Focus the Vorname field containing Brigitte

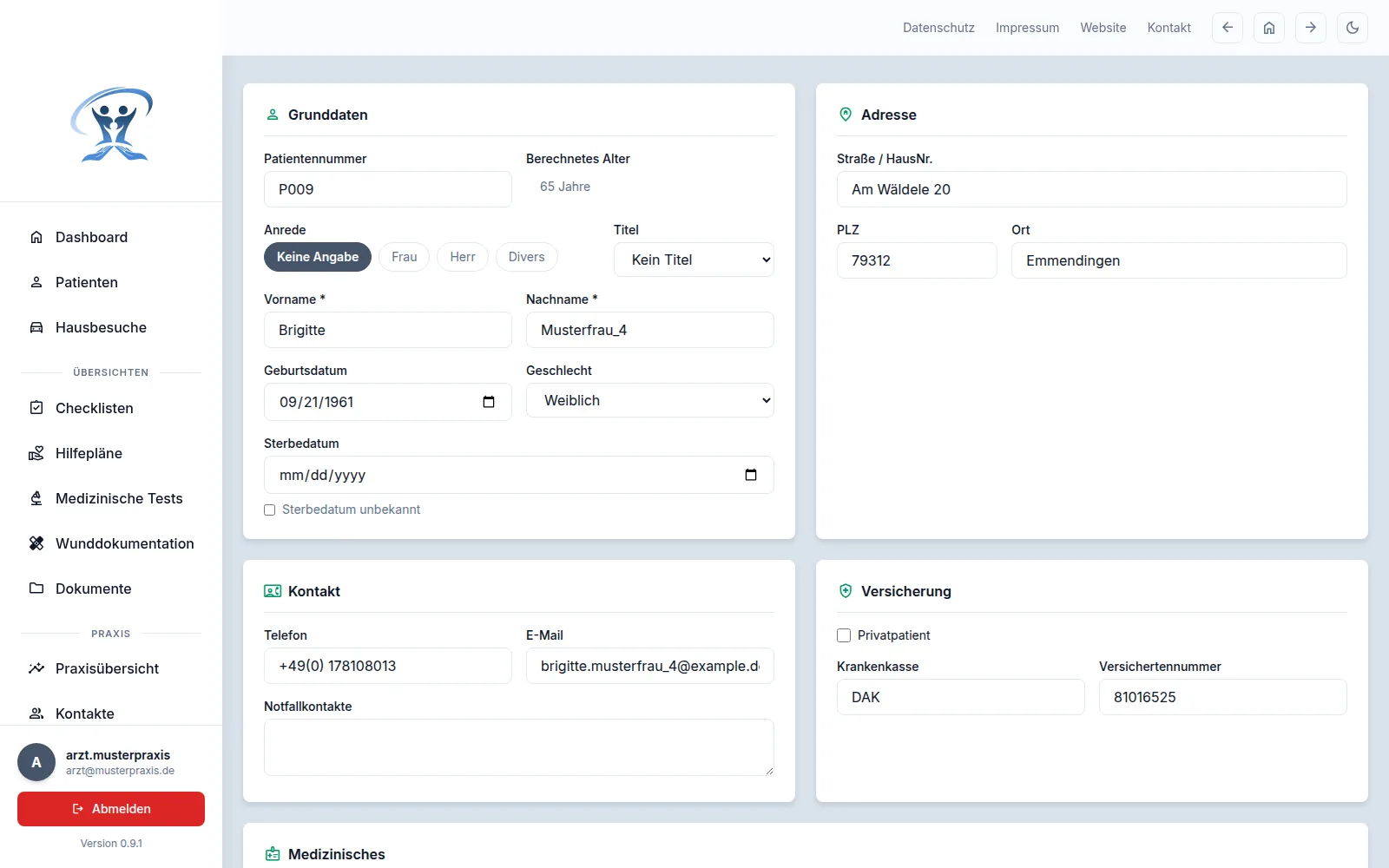coord(388,330)
